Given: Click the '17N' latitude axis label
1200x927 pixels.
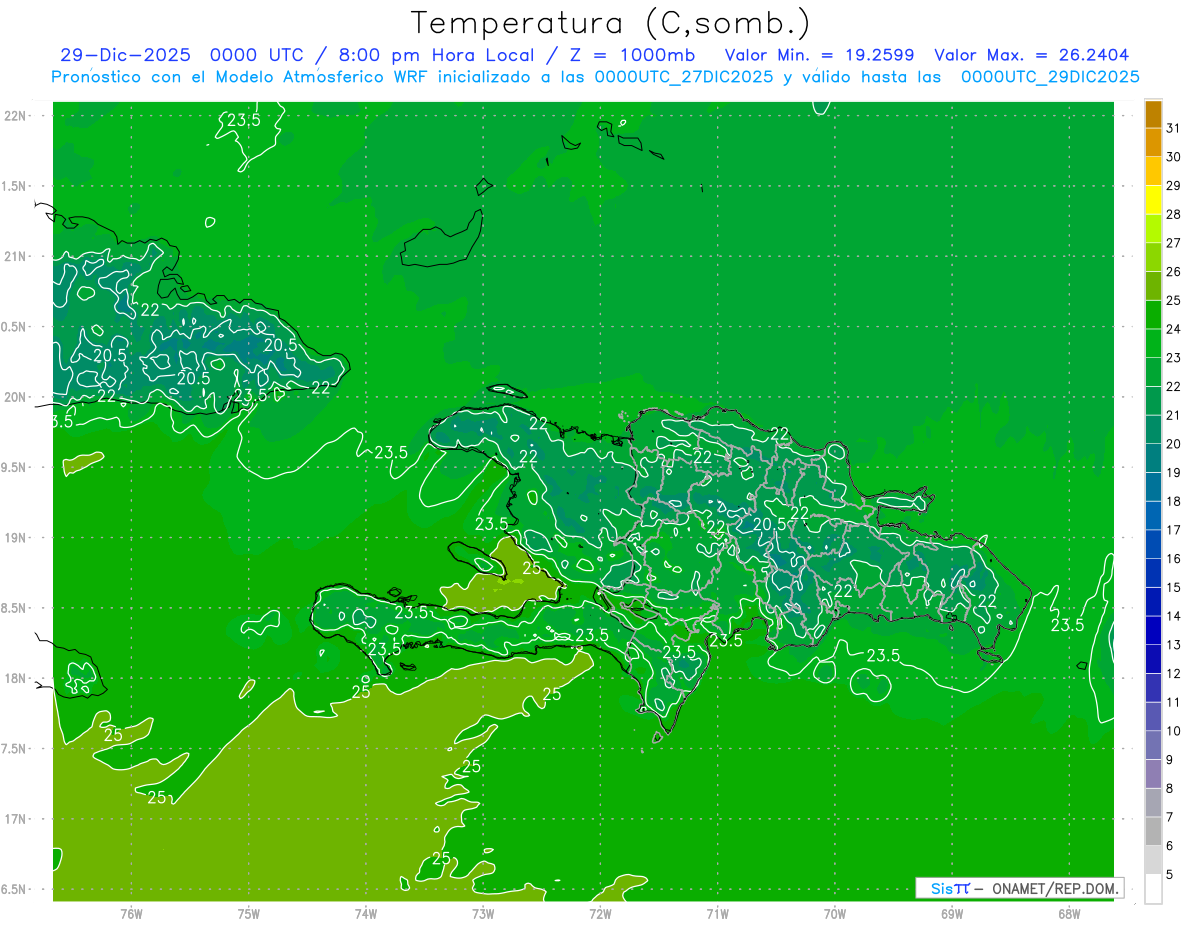Looking at the screenshot, I should click(16, 819).
